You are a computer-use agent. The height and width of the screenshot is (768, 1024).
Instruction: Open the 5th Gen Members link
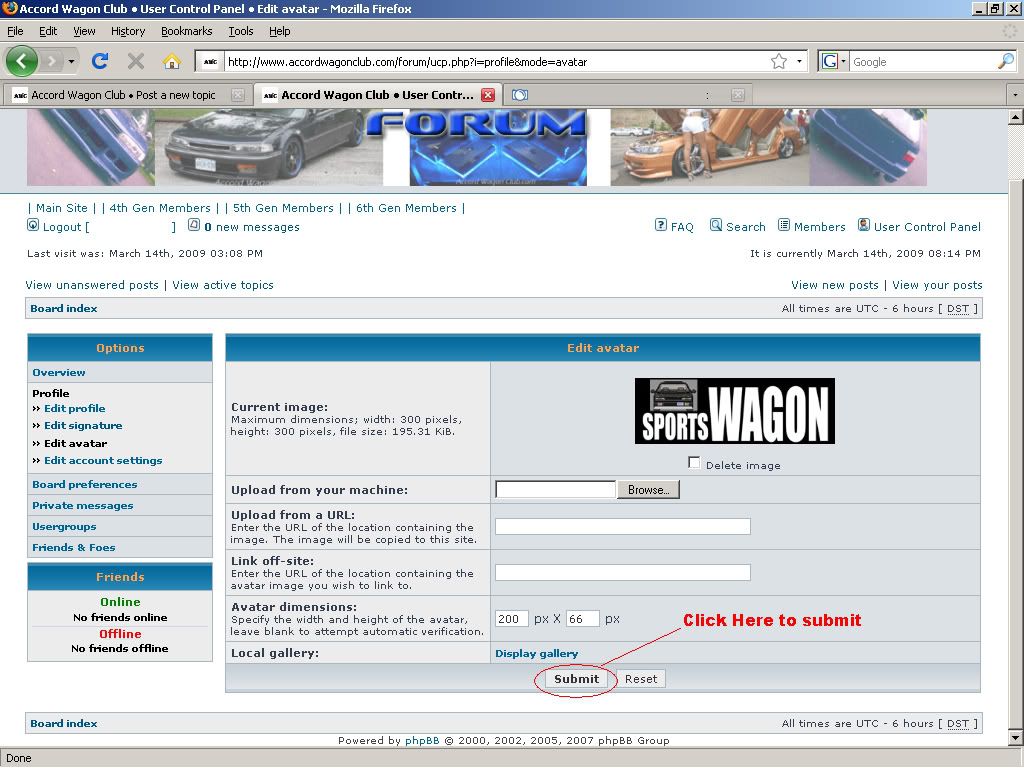point(283,208)
